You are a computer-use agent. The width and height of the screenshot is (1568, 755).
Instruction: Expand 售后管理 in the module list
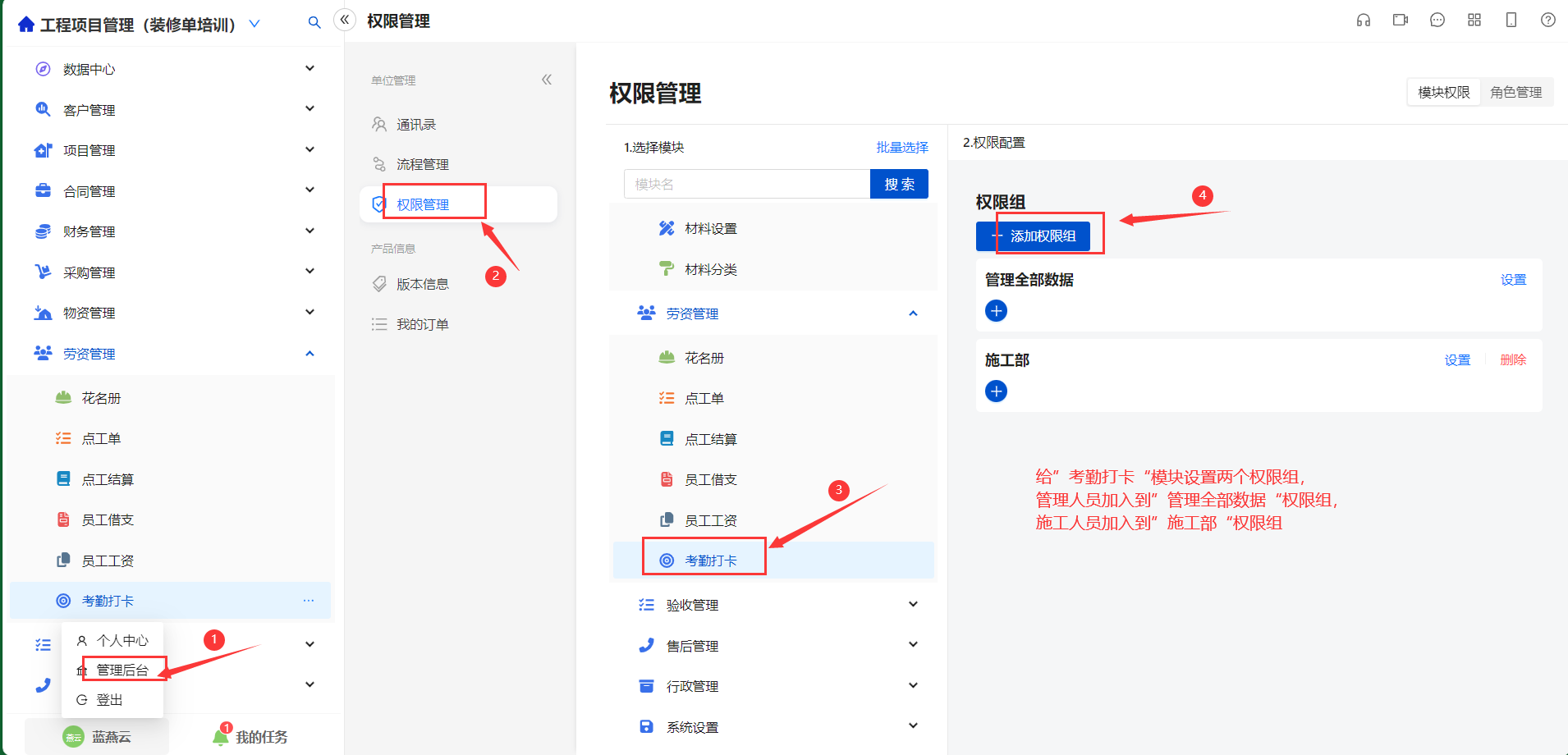913,644
